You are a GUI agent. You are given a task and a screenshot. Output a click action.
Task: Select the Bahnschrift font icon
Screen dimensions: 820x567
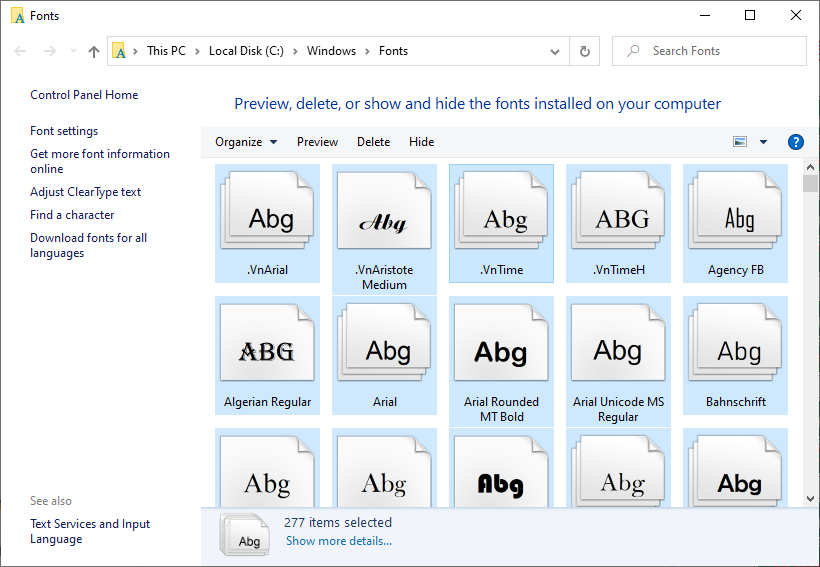735,351
